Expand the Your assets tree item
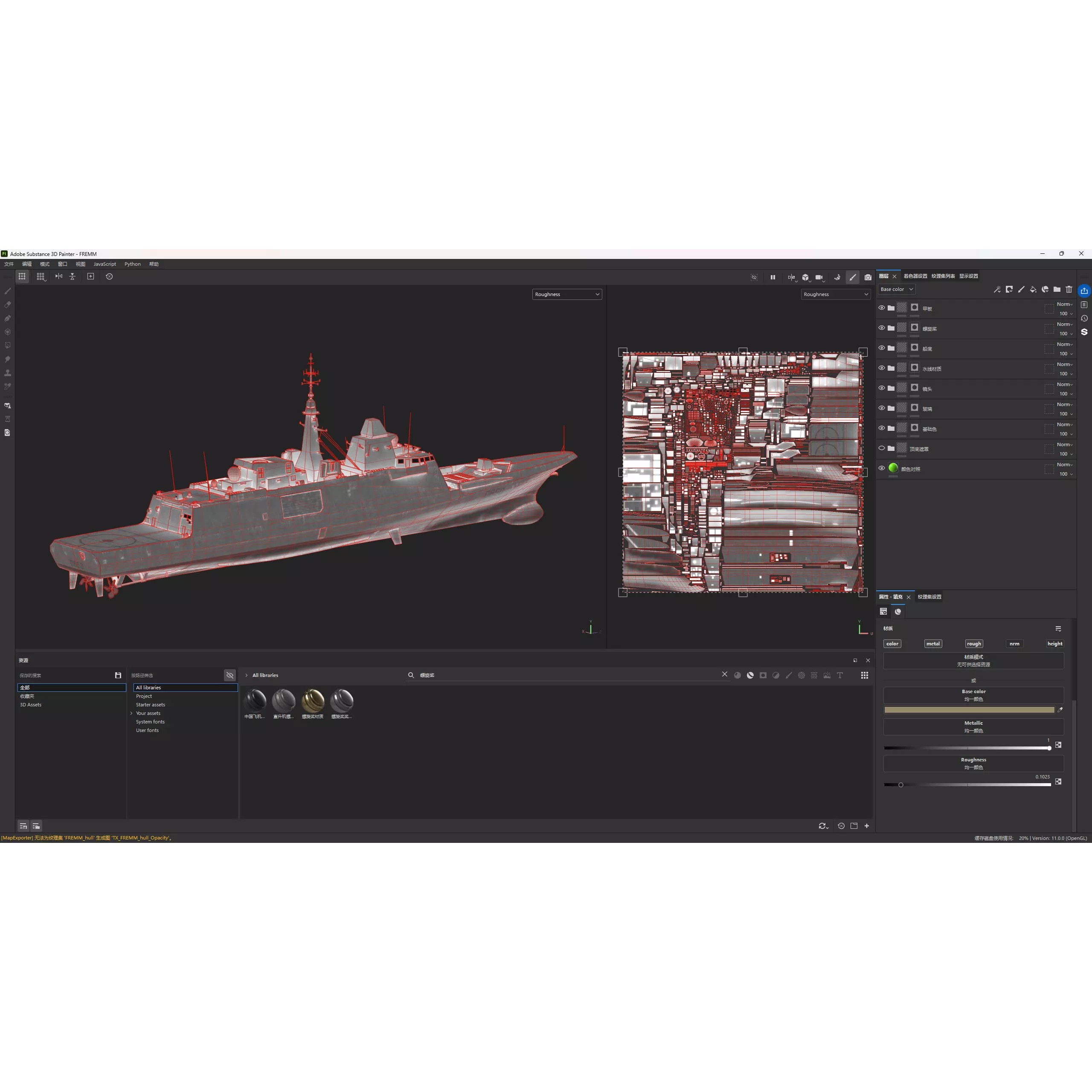 (x=132, y=713)
